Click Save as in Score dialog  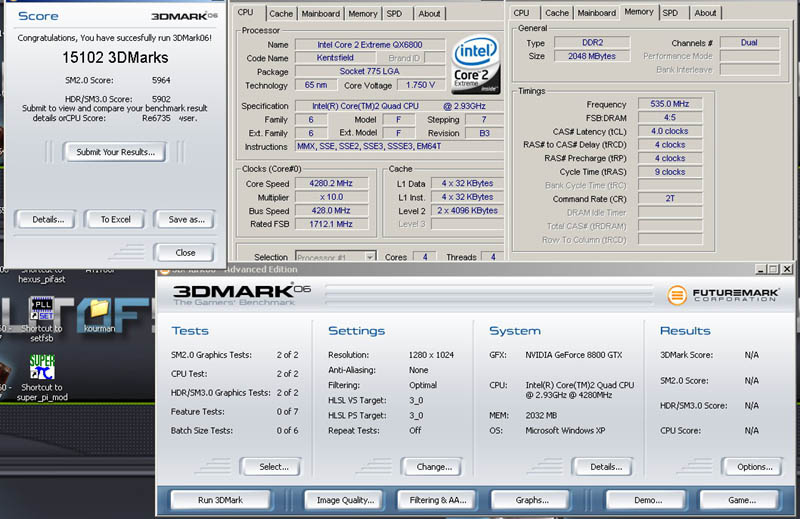click(x=186, y=219)
